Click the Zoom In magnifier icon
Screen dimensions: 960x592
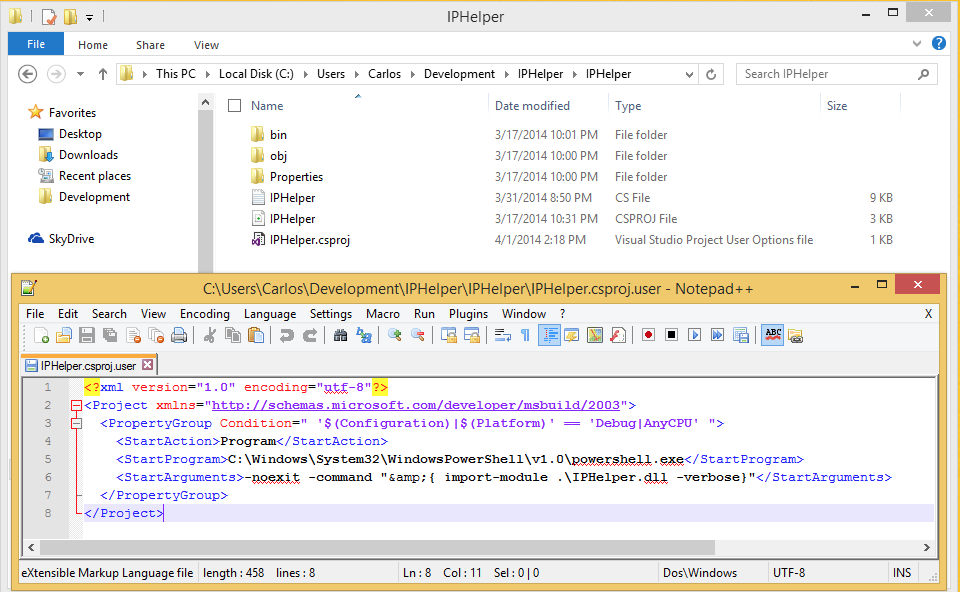coord(395,335)
